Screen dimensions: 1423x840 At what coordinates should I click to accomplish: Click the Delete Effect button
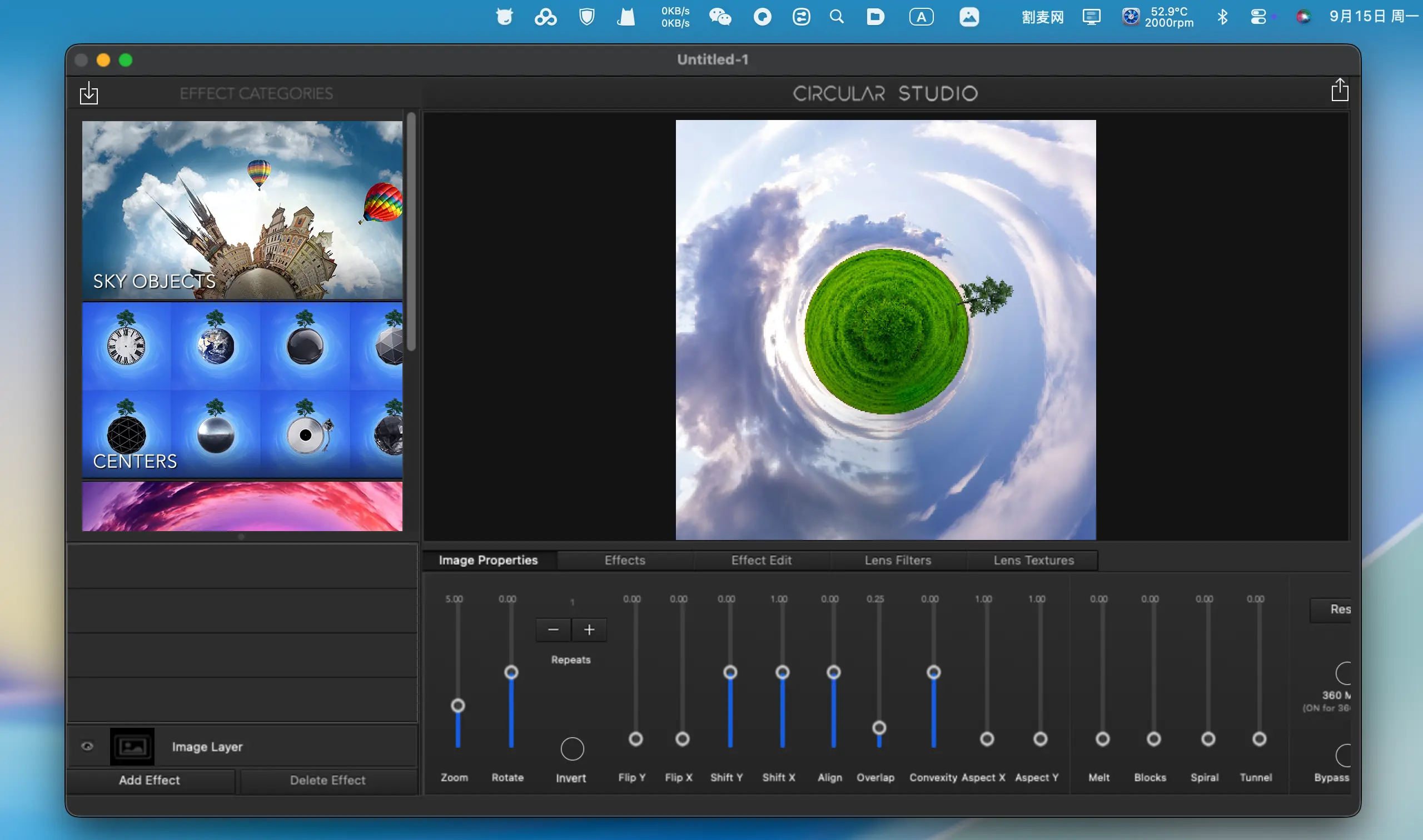(x=327, y=780)
